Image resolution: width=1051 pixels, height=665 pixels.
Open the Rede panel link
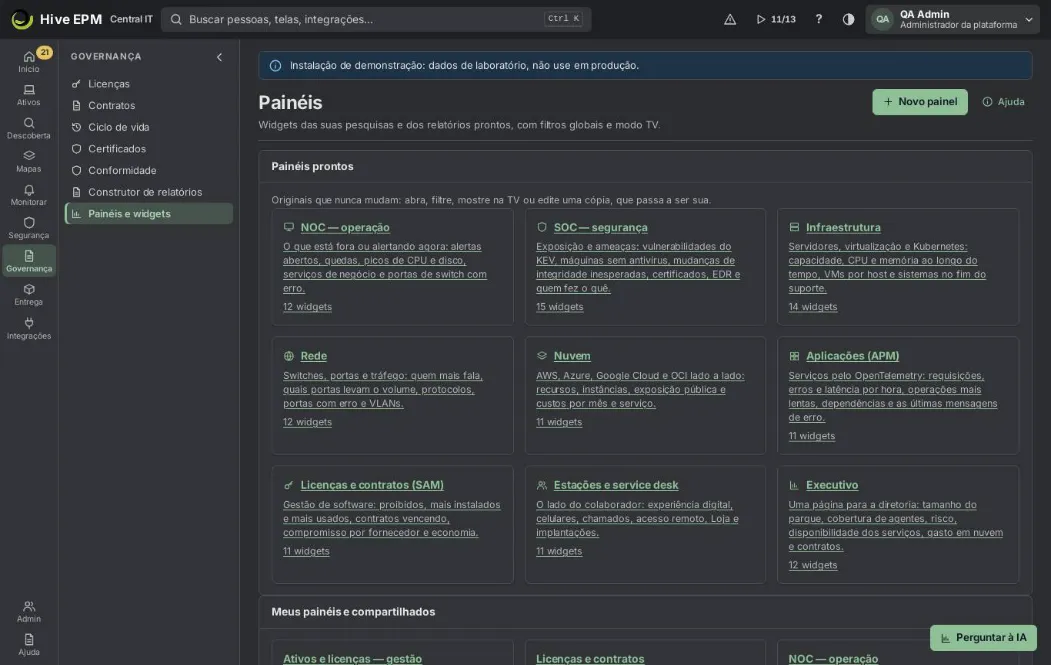(314, 356)
